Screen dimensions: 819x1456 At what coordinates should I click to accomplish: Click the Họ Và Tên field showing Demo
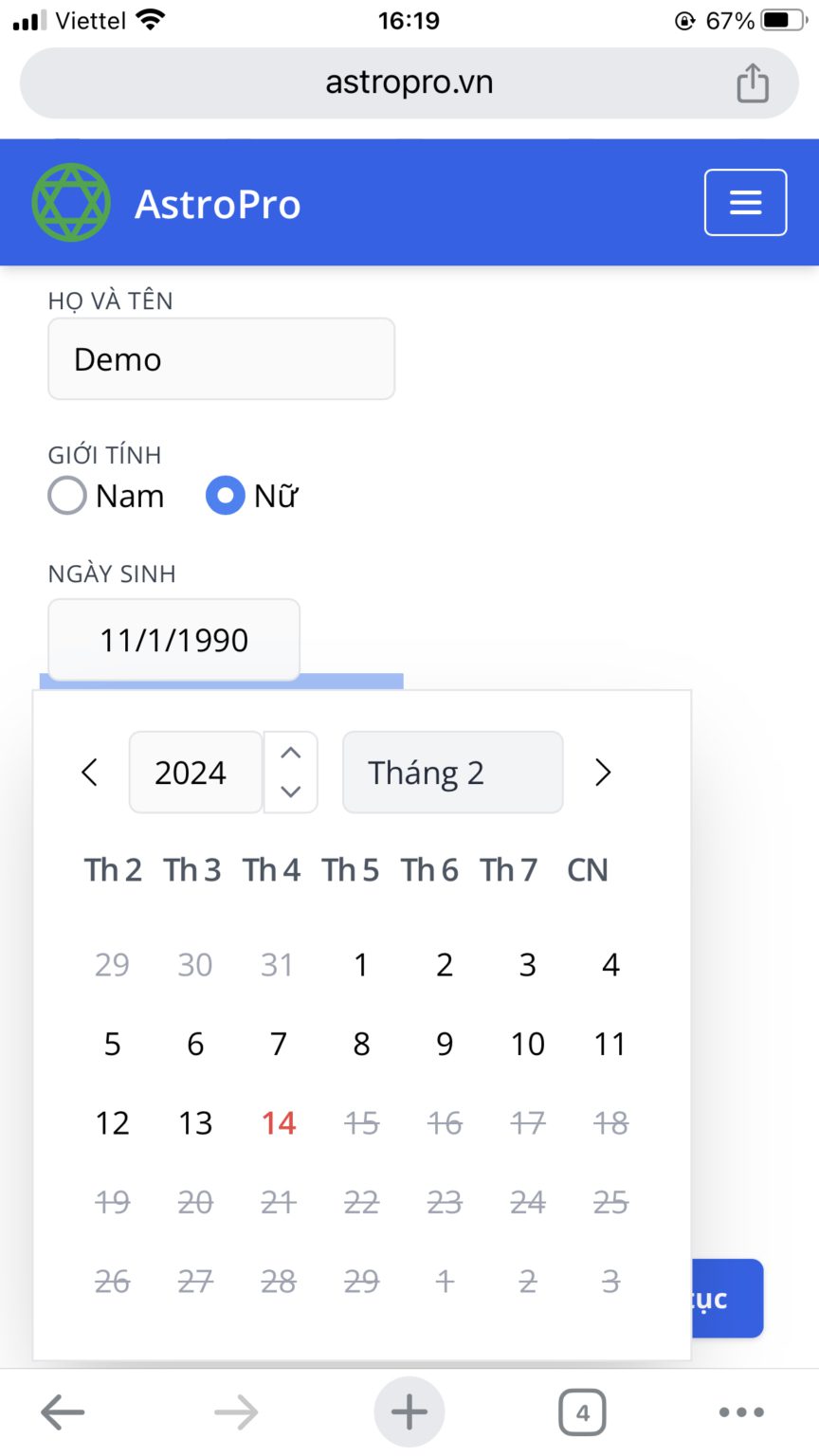[x=221, y=358]
